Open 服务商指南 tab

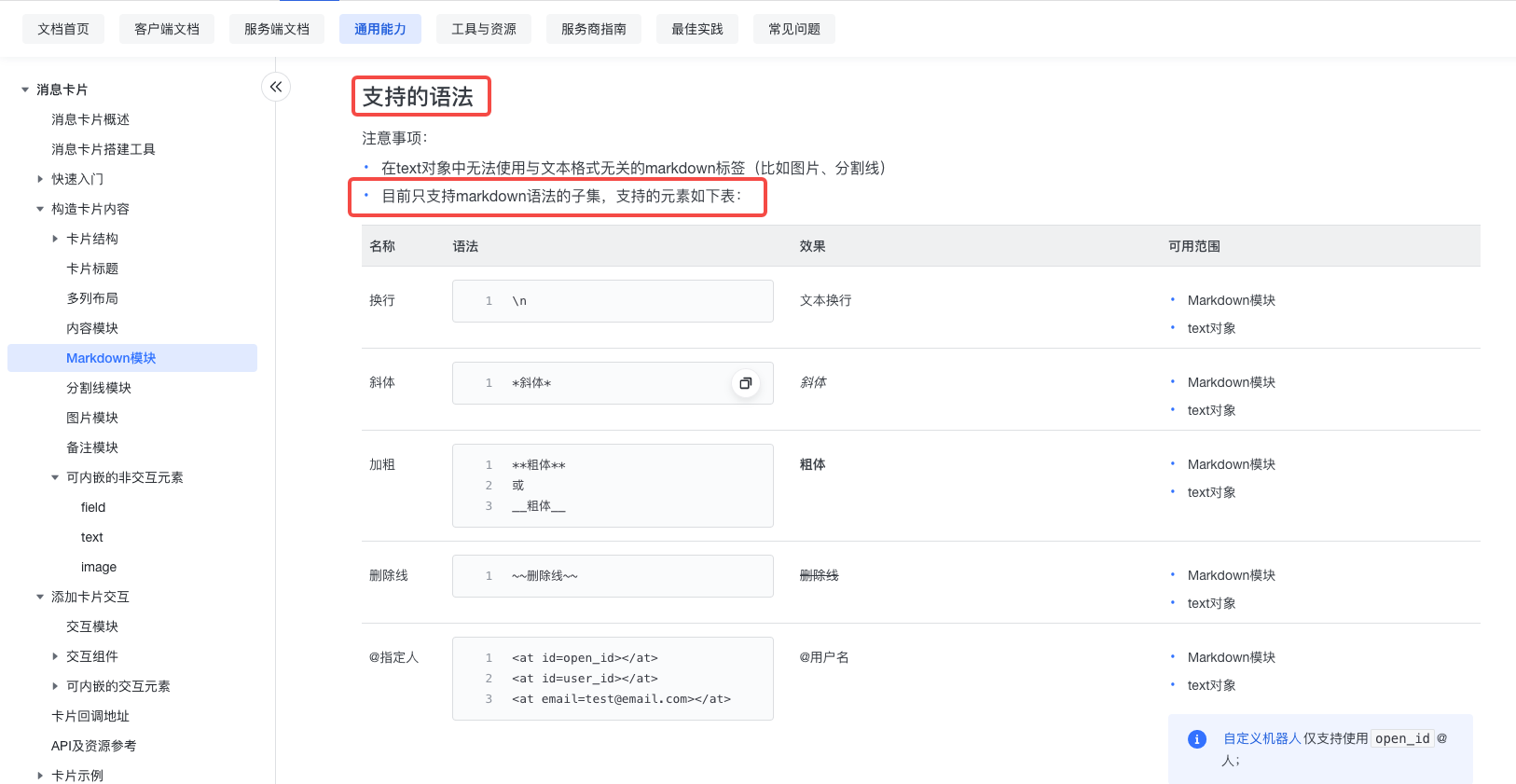[594, 29]
